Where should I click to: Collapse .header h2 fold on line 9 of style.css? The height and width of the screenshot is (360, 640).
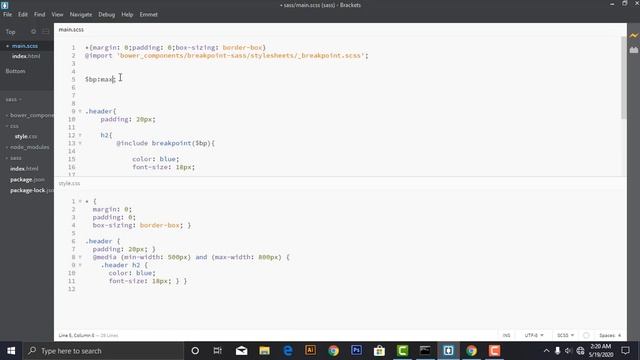point(80,265)
